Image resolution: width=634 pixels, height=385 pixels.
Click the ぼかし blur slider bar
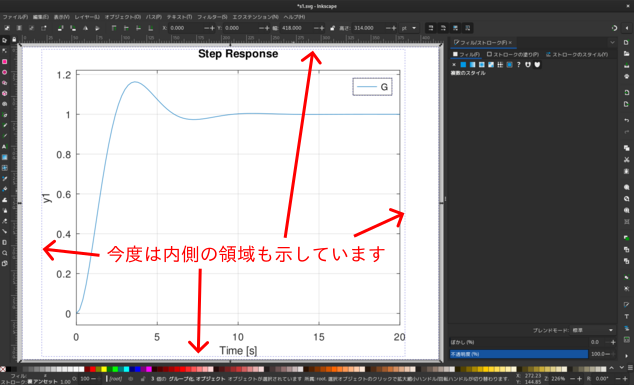[519, 342]
